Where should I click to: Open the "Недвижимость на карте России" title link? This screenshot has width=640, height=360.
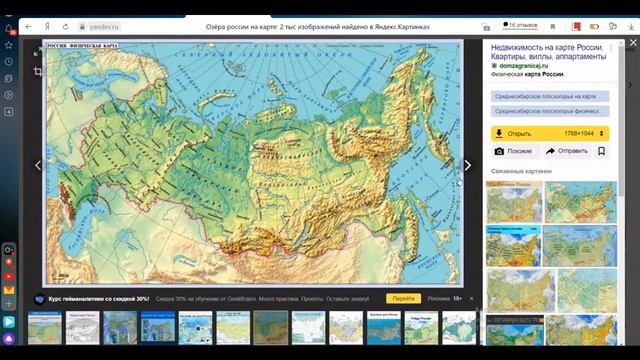548,52
